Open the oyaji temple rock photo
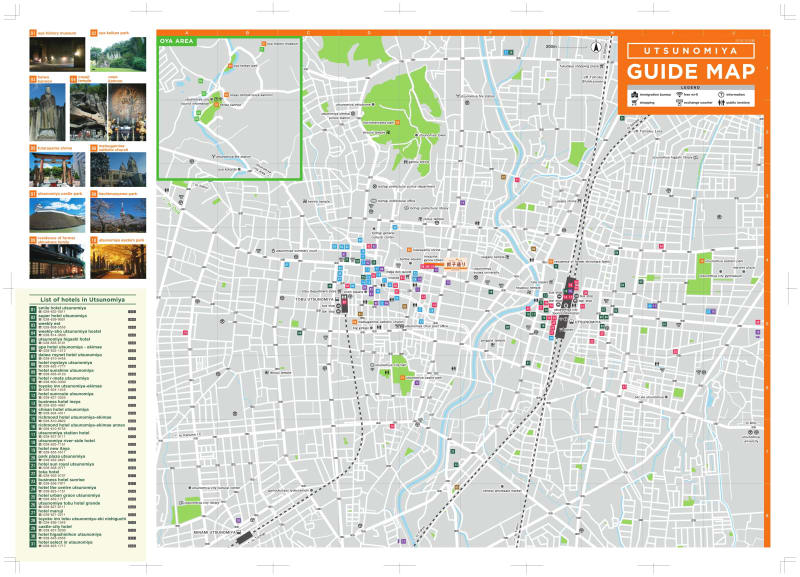This screenshot has height=577, width=800. click(x=88, y=112)
